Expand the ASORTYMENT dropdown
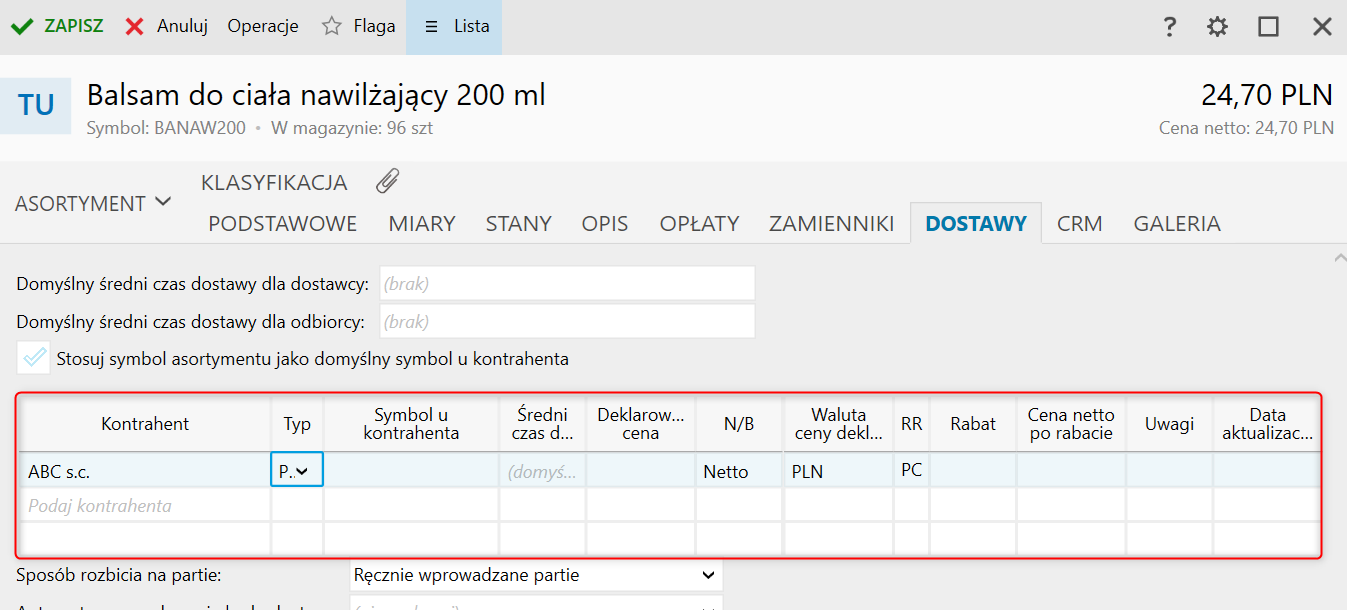Screen dimensions: 1347x610 93,203
